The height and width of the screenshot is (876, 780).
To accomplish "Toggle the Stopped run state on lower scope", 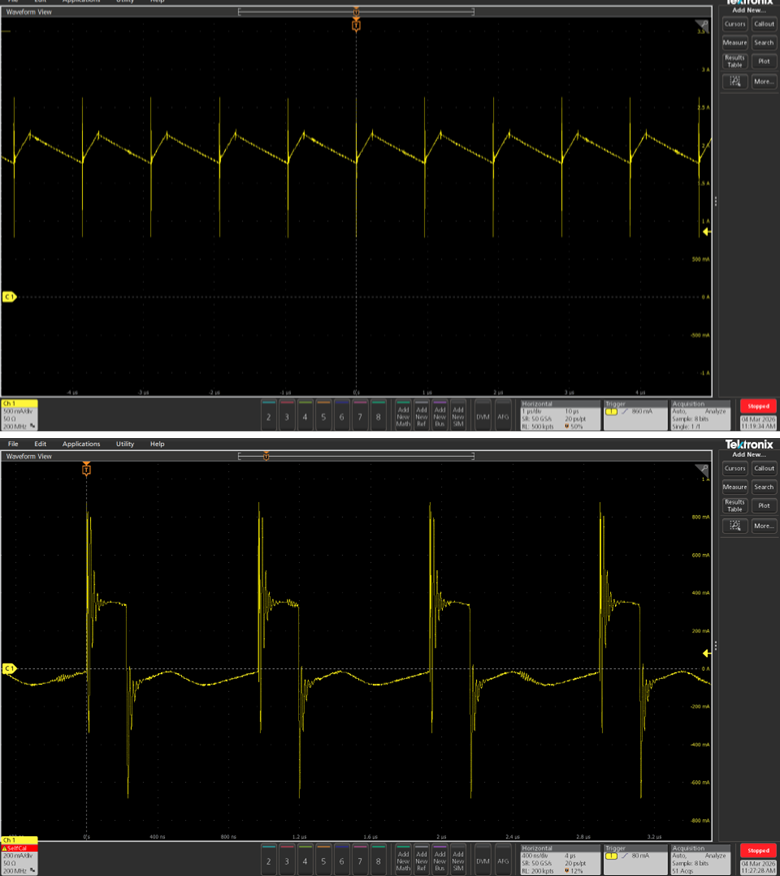I will pos(758,850).
